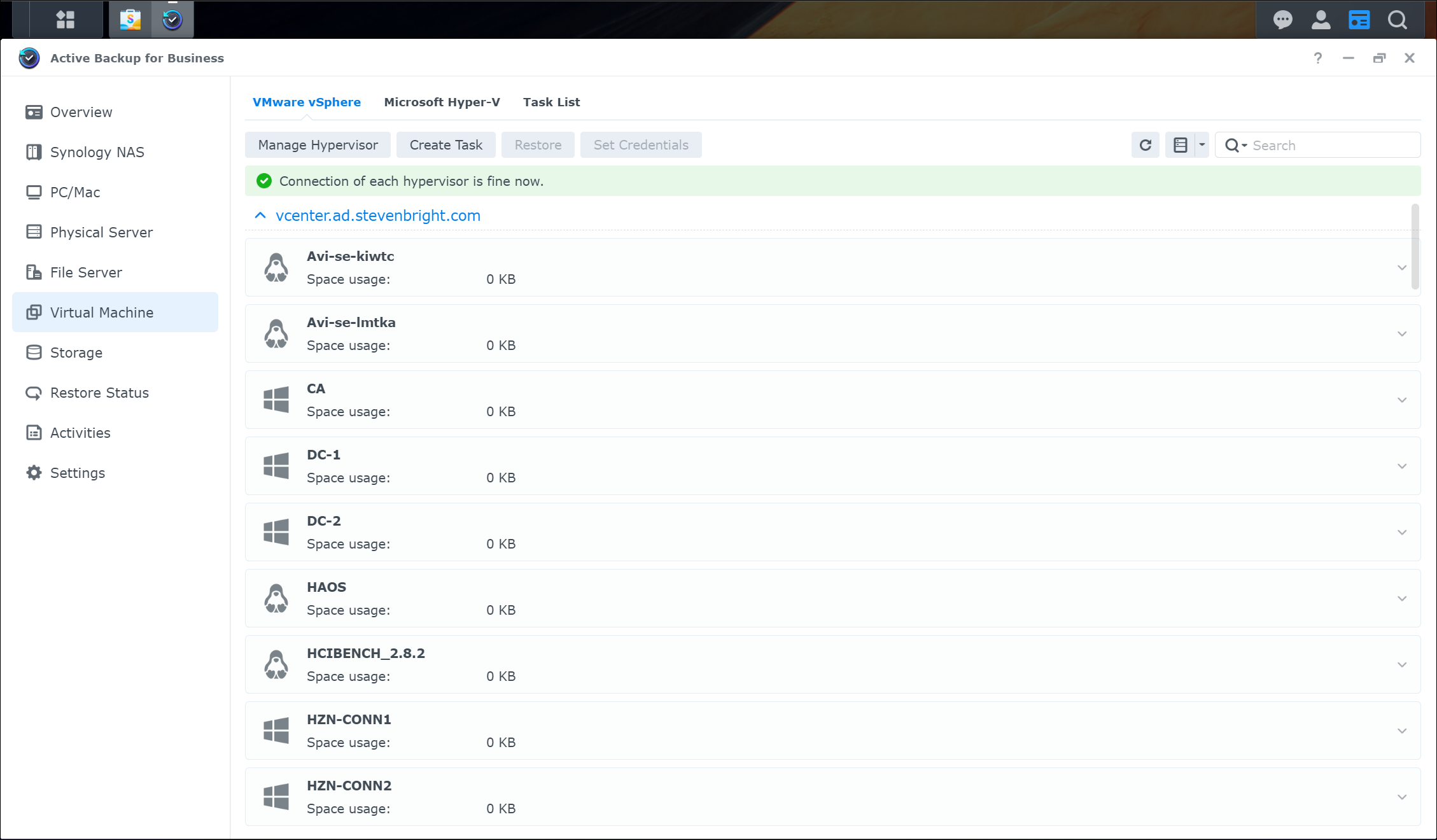Image resolution: width=1437 pixels, height=840 pixels.
Task: Click the refresh icon in toolbar
Action: coord(1145,145)
